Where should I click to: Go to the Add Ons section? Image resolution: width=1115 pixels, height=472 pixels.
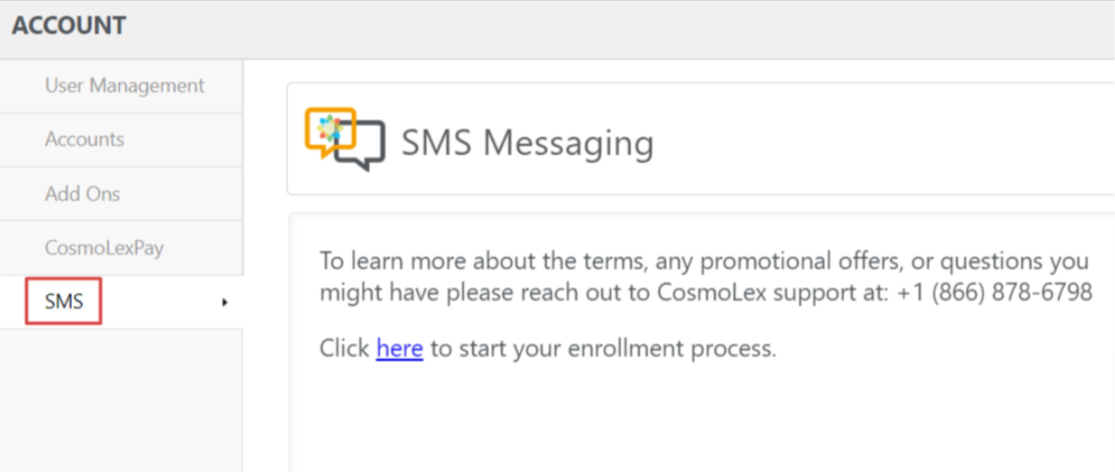[82, 193]
